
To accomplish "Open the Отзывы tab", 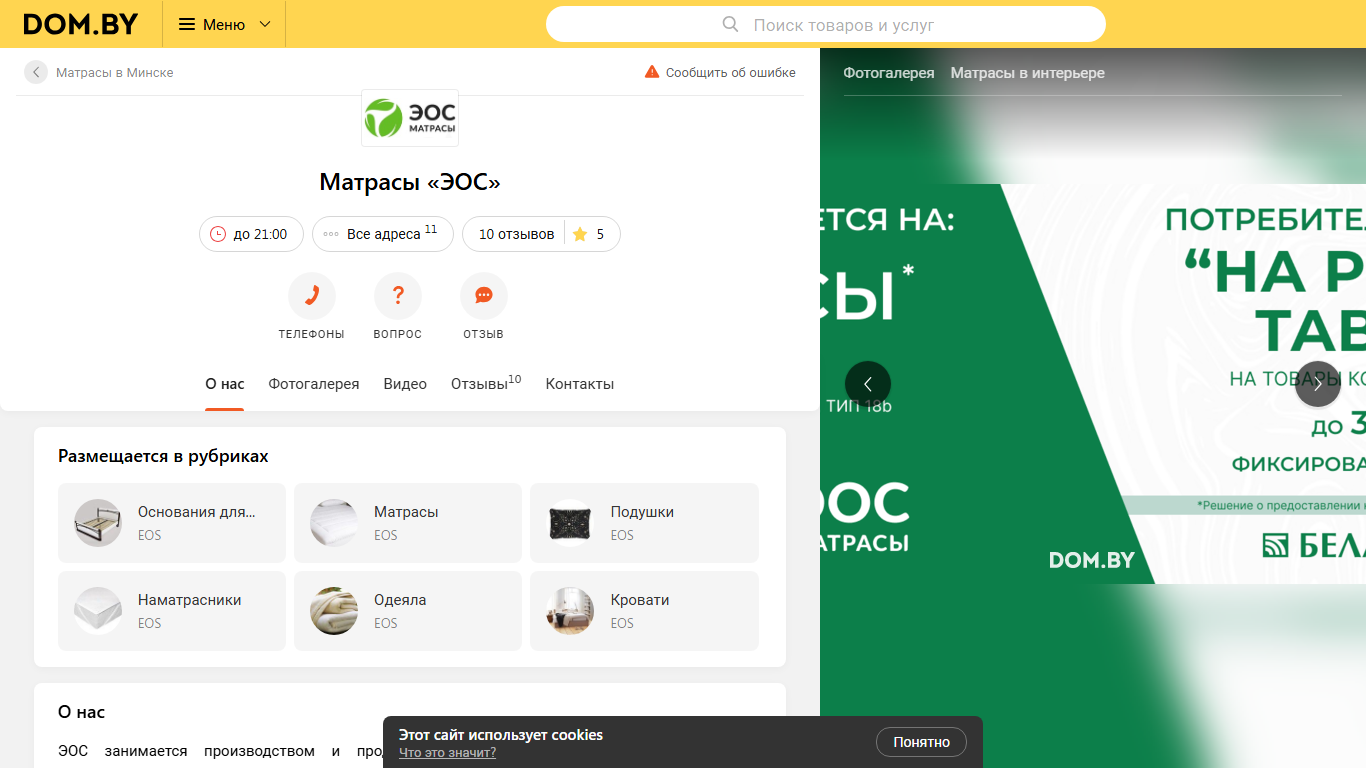I will 486,384.
